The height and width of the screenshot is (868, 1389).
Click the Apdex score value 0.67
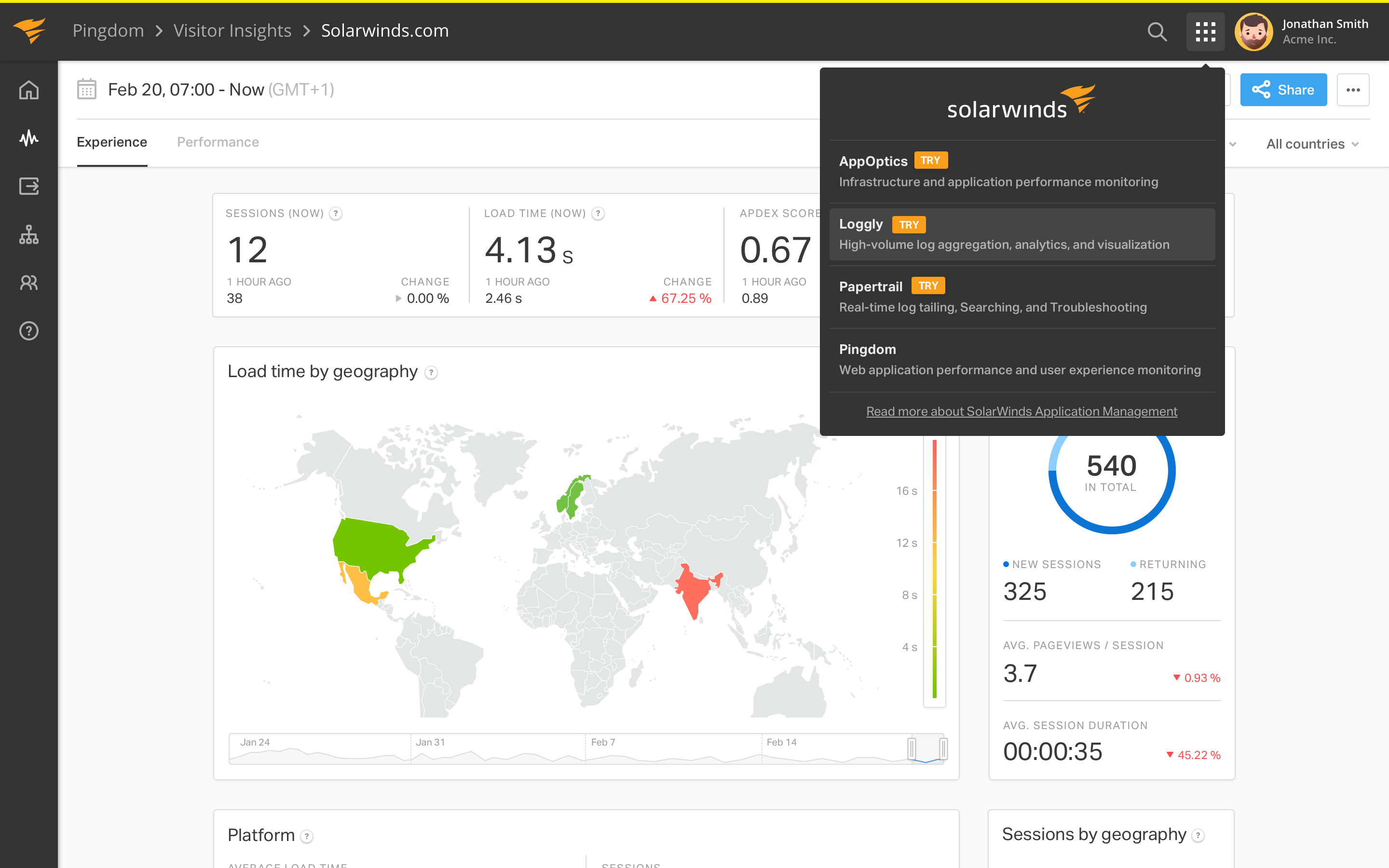[776, 250]
